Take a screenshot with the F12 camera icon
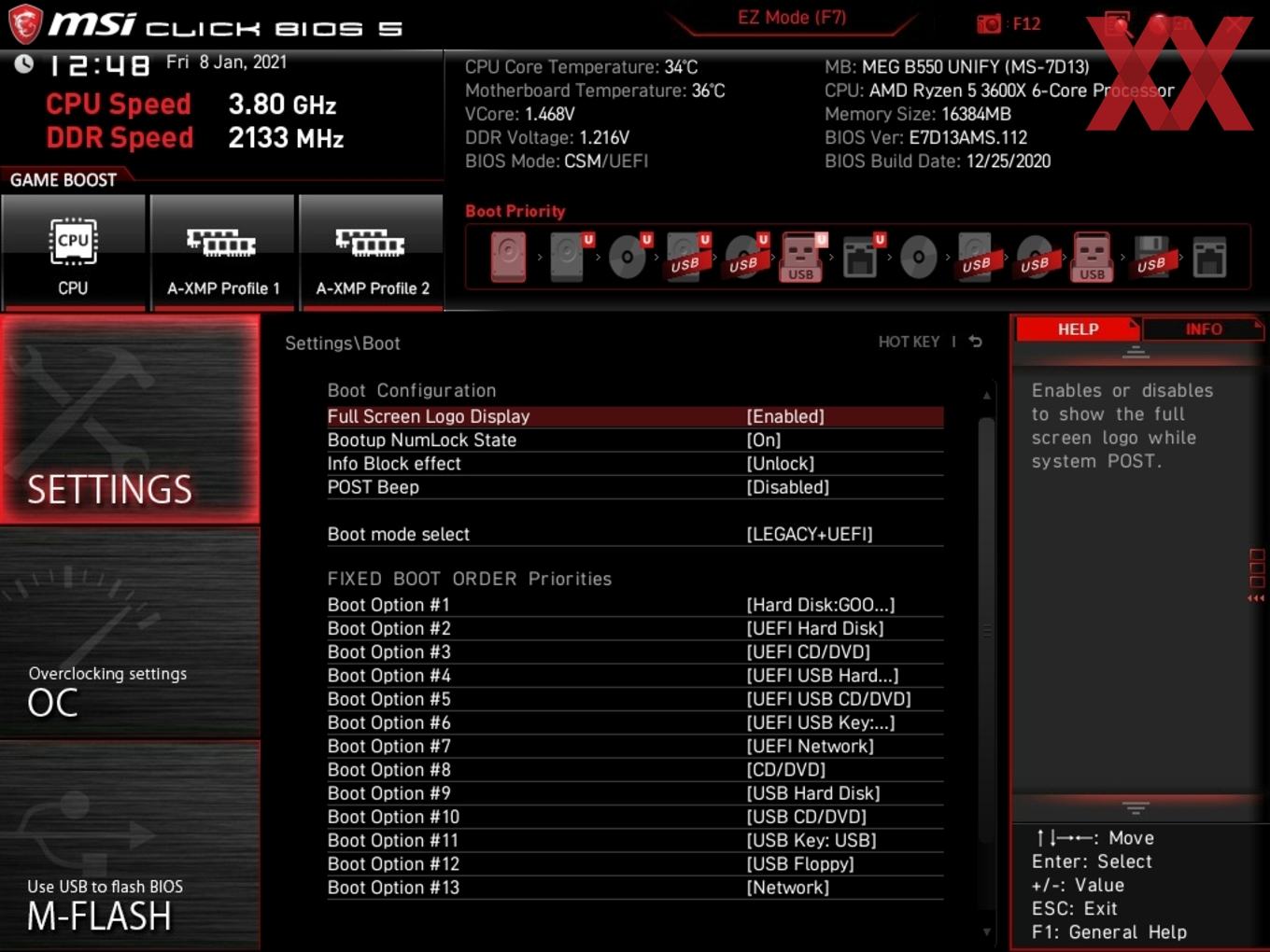1270x952 pixels. pos(989,23)
